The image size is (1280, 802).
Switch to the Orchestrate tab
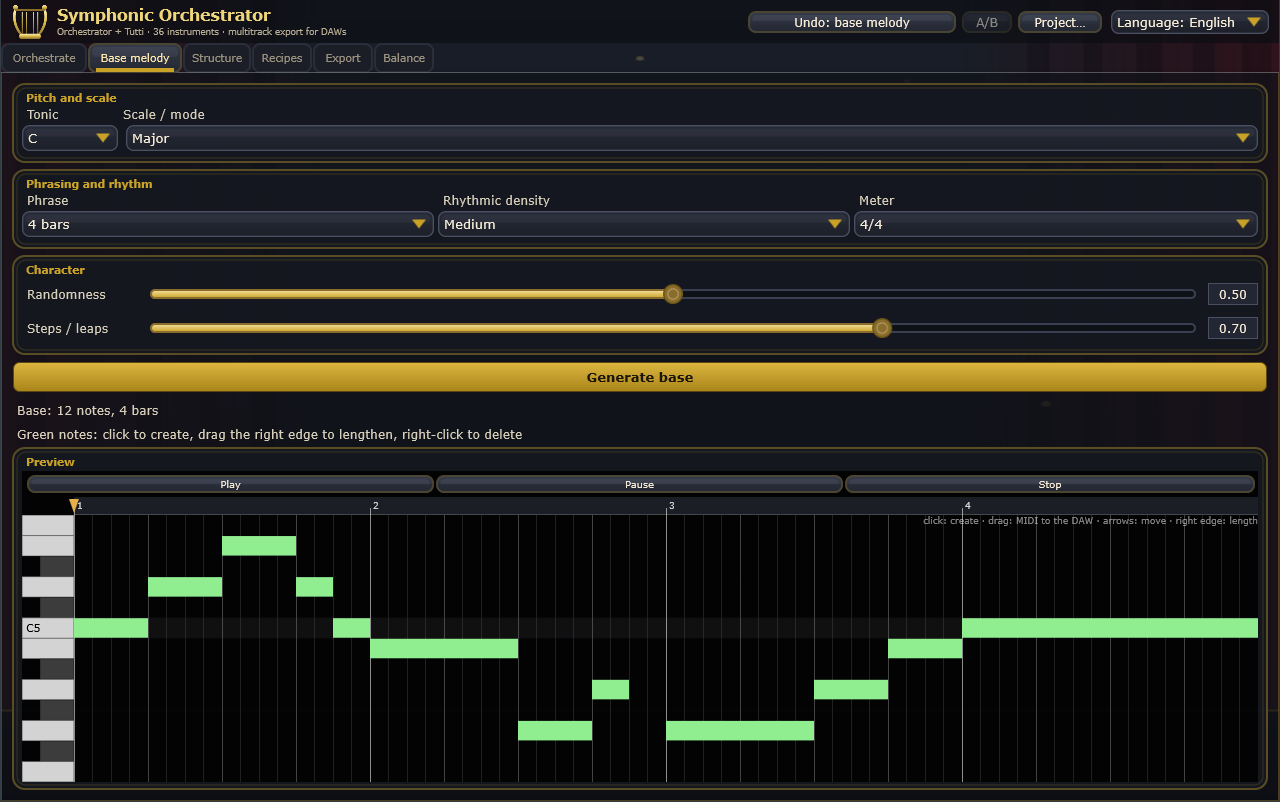point(44,58)
